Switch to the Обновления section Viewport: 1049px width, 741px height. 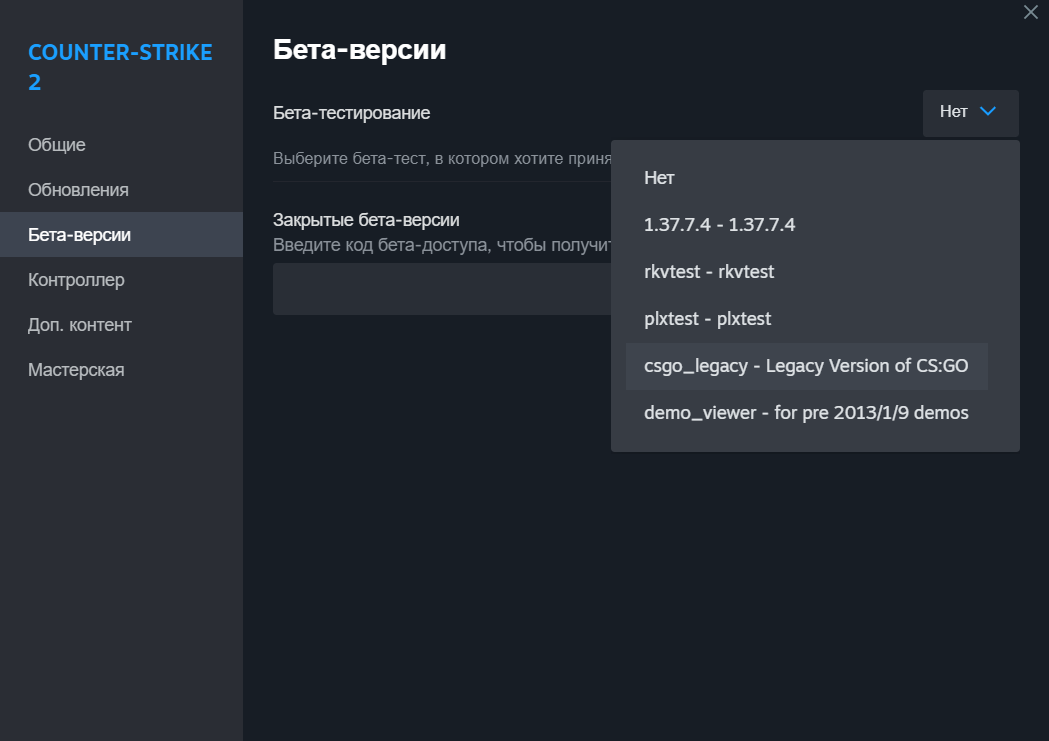[121, 190]
